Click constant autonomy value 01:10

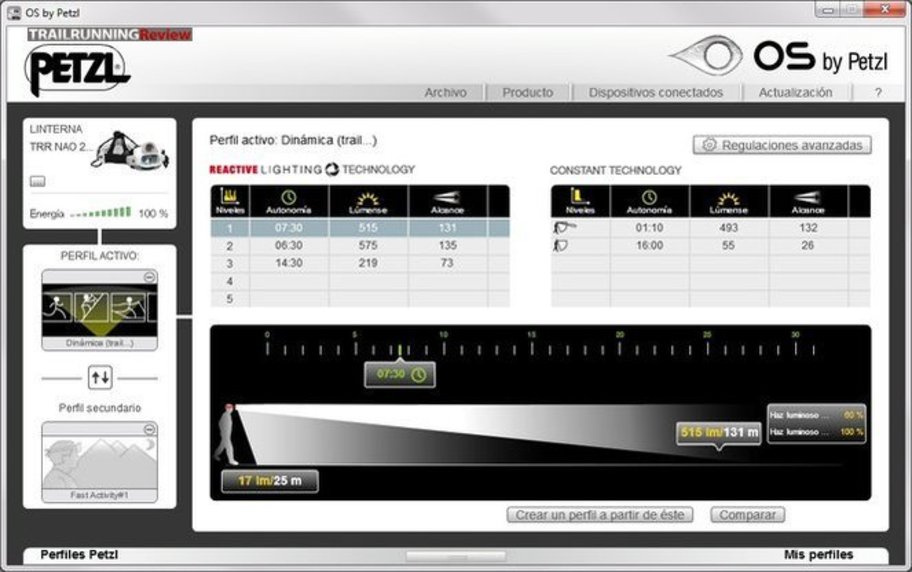pos(649,228)
